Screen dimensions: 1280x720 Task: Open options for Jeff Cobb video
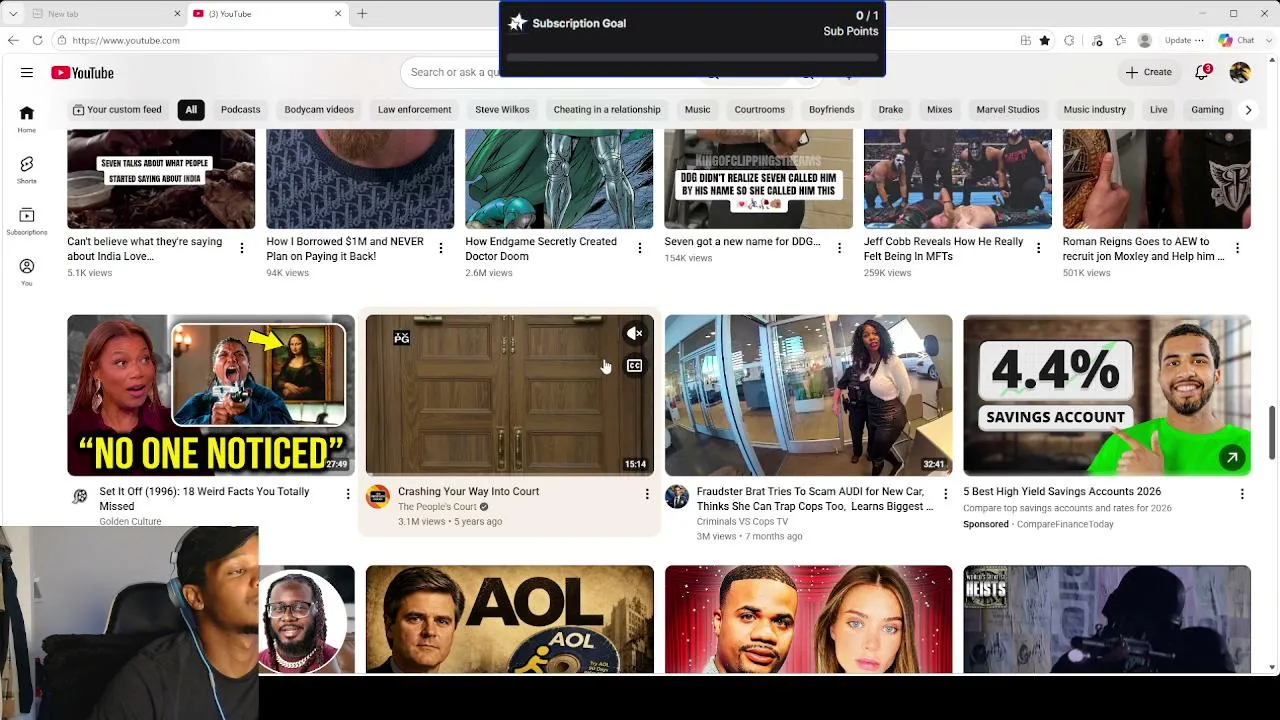coord(1038,248)
